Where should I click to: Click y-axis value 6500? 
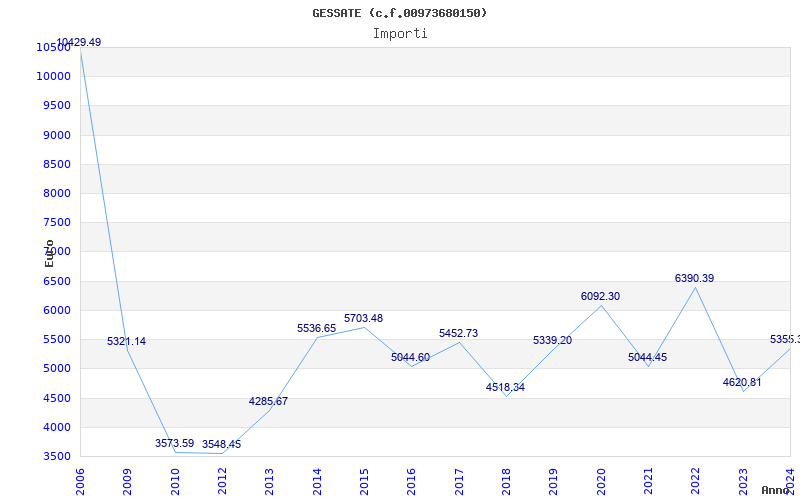[57, 281]
